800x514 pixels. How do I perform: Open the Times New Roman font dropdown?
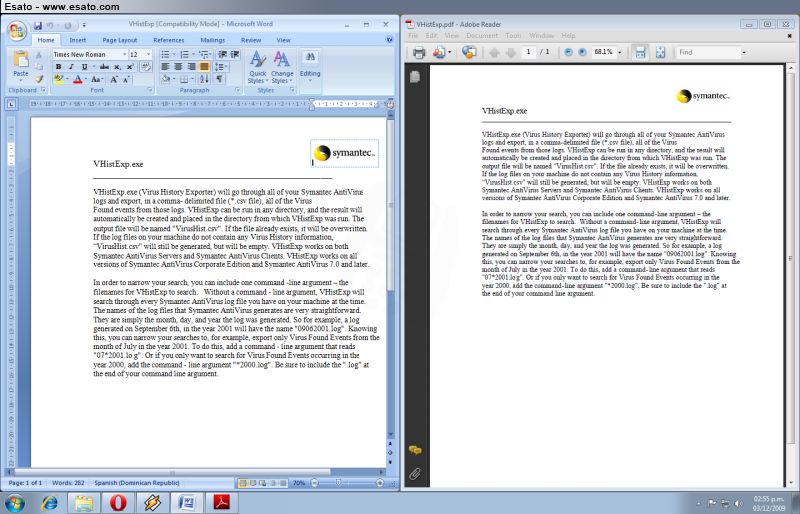[124, 54]
